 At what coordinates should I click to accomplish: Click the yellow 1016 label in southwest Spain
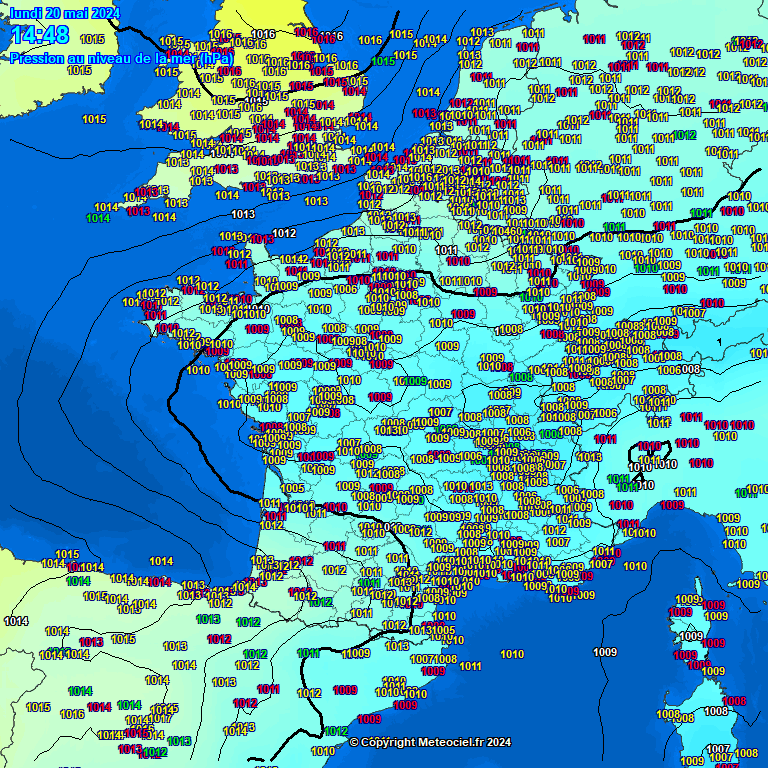(x=72, y=714)
